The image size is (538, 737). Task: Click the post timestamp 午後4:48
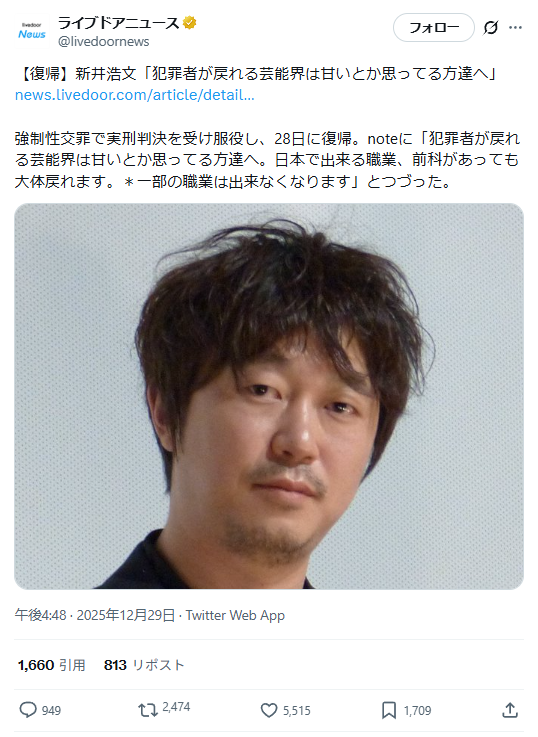40,615
